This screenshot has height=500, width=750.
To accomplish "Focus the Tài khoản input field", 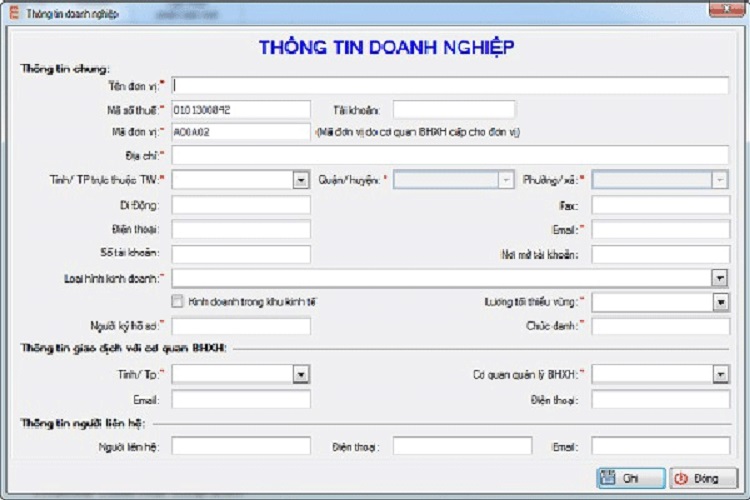I will click(454, 110).
